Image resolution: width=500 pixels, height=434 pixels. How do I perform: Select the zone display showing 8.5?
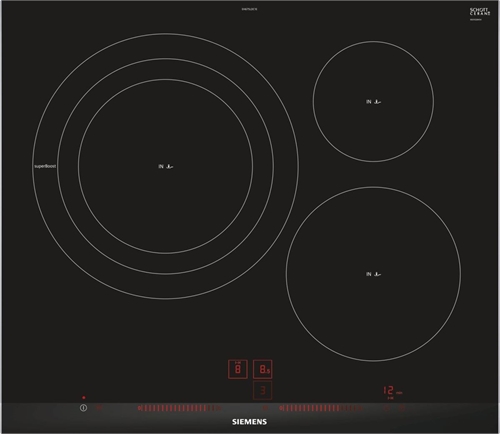pyautogui.click(x=263, y=369)
